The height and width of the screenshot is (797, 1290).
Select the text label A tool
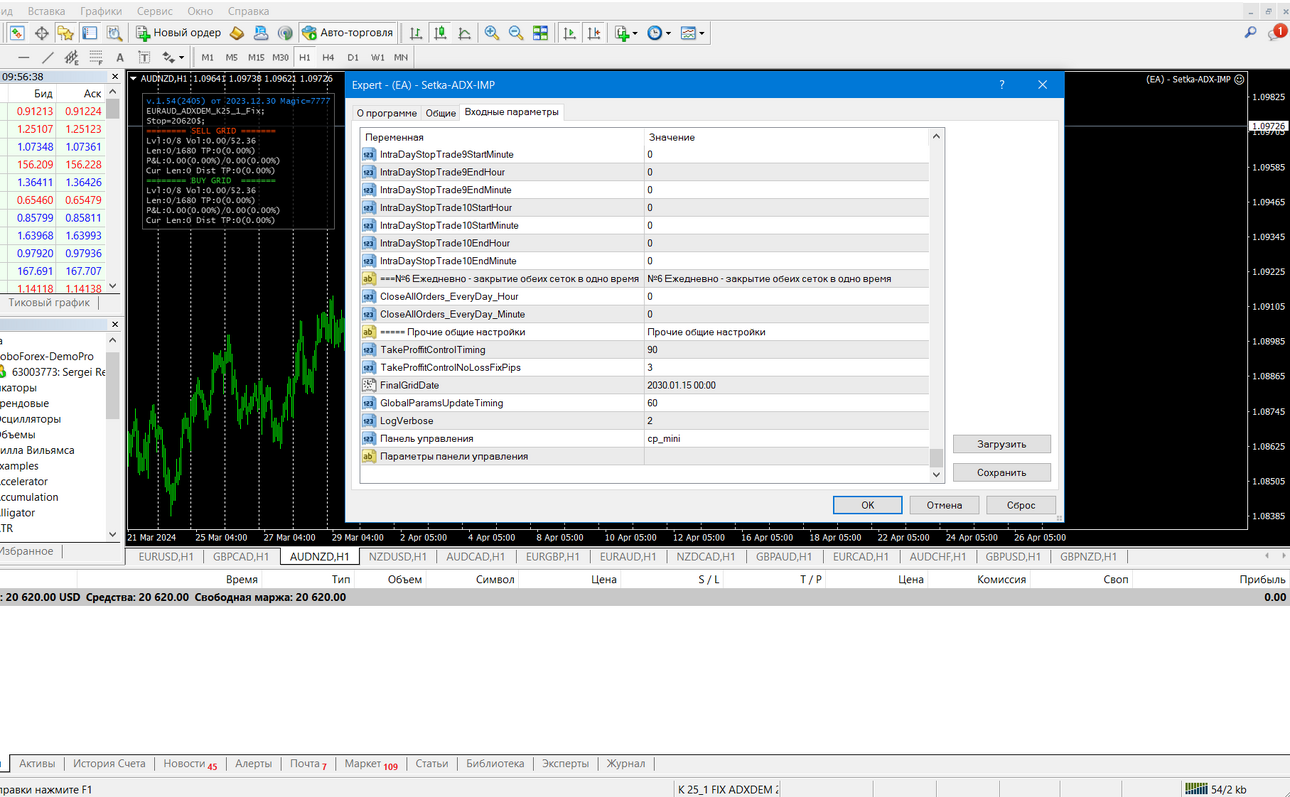(120, 57)
